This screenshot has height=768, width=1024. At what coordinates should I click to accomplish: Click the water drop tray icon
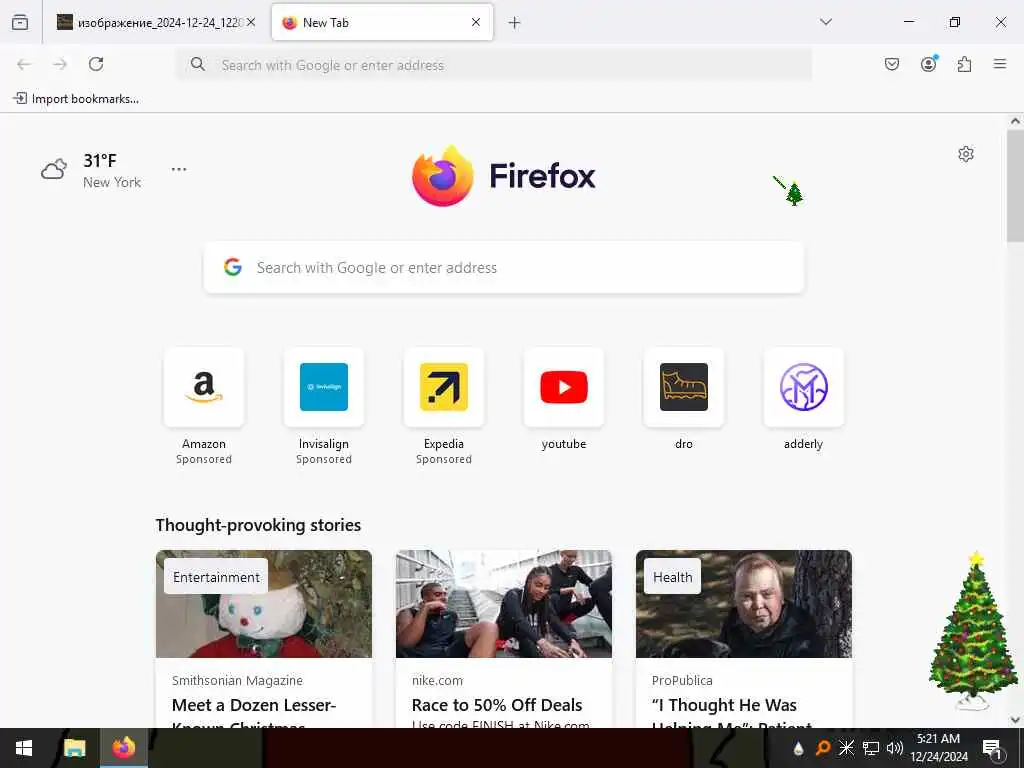point(798,749)
